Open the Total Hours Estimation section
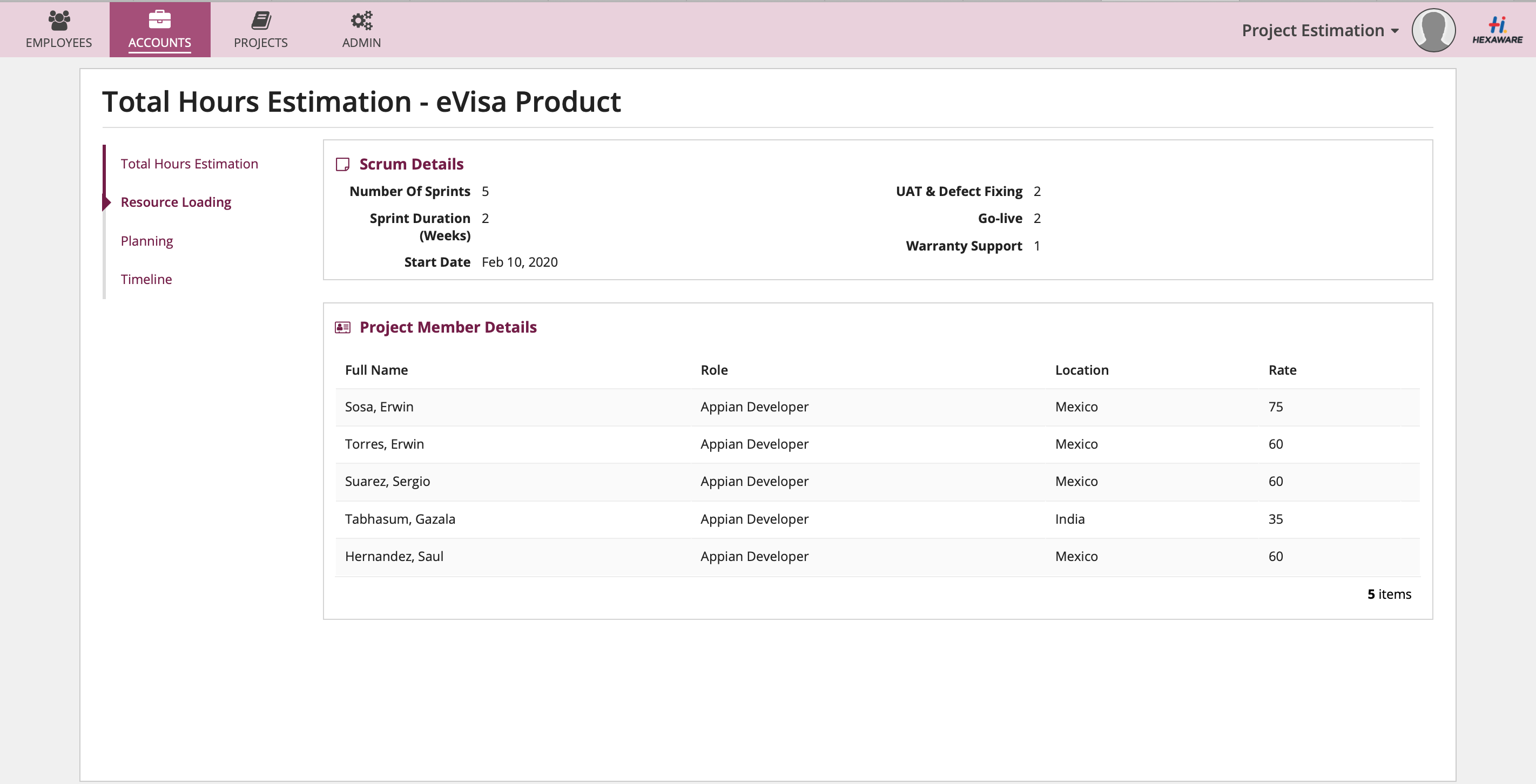This screenshot has height=784, width=1536. pos(189,164)
